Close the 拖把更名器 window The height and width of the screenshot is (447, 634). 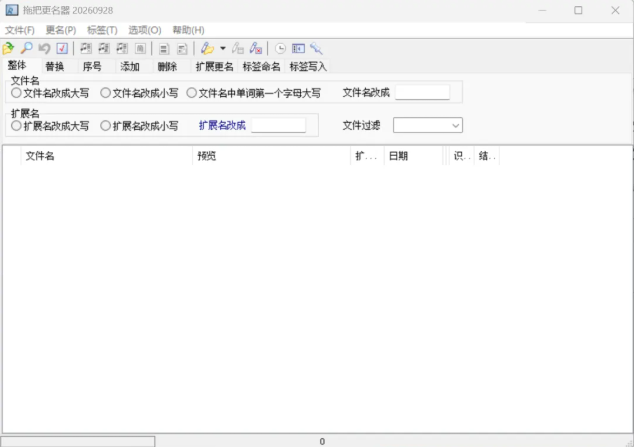[615, 10]
